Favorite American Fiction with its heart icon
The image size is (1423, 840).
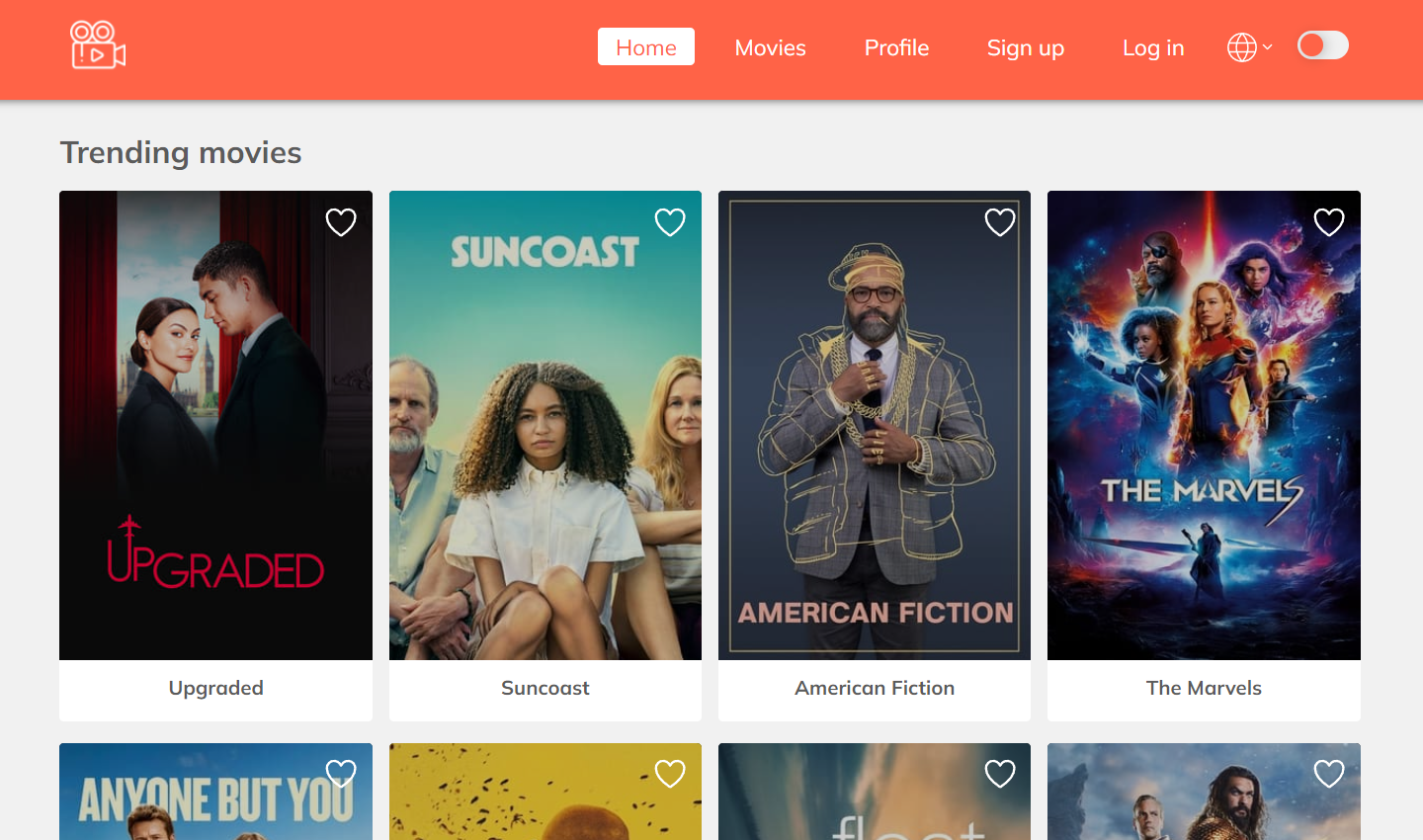(1000, 222)
